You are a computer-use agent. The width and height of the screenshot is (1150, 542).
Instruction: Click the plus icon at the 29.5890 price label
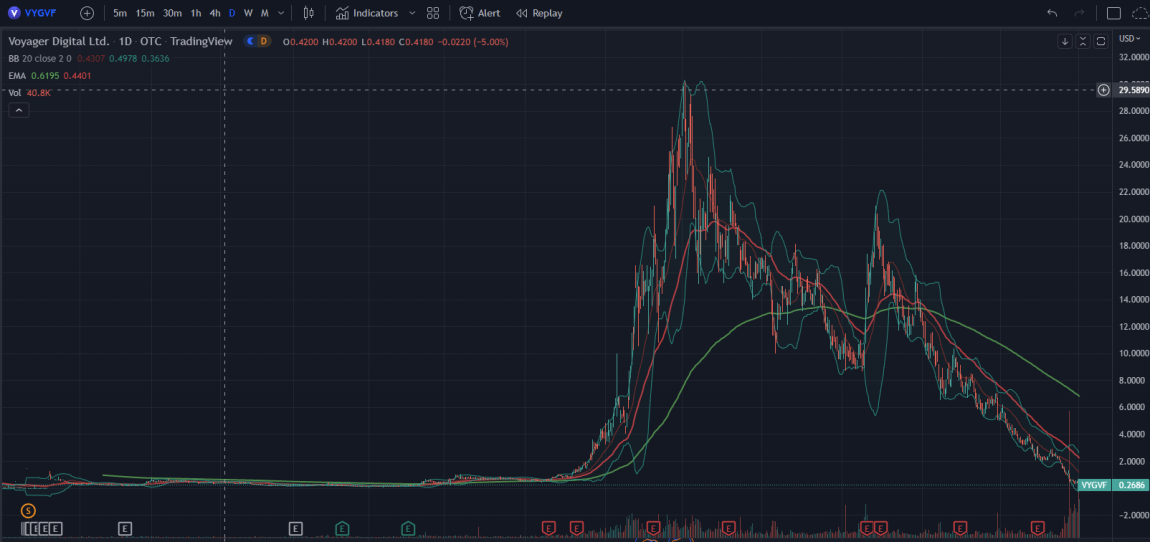point(1104,90)
